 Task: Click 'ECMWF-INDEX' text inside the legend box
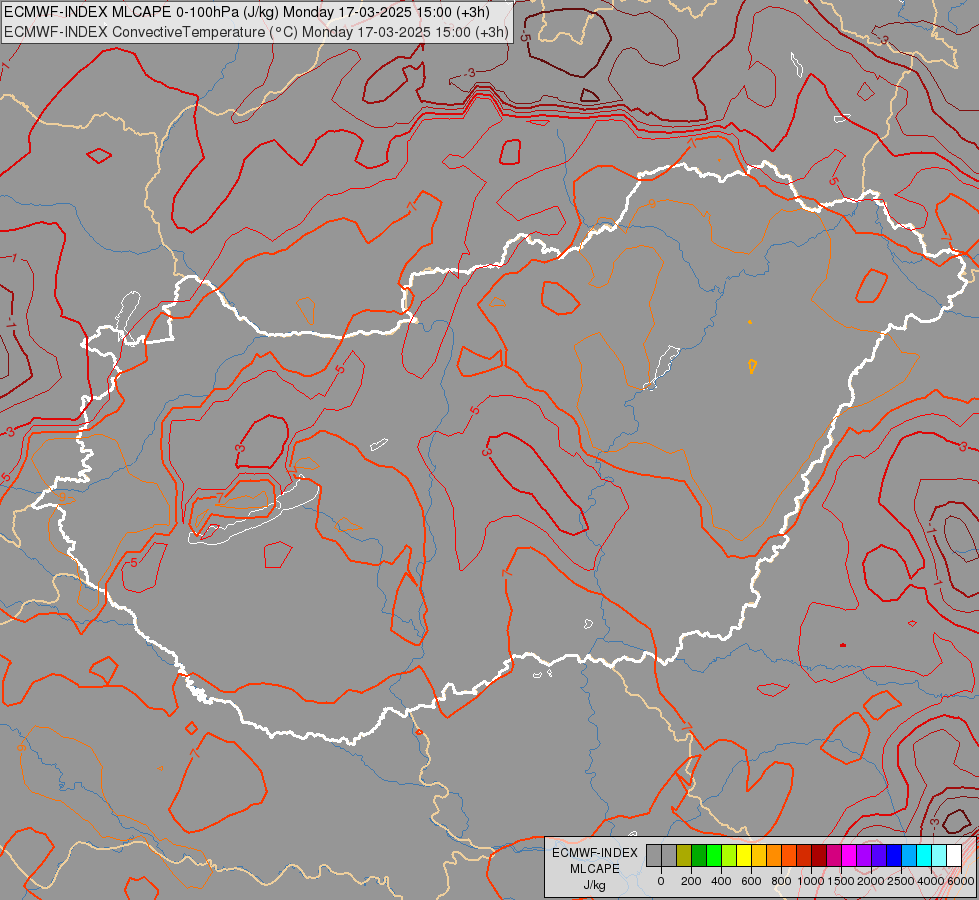tap(595, 853)
